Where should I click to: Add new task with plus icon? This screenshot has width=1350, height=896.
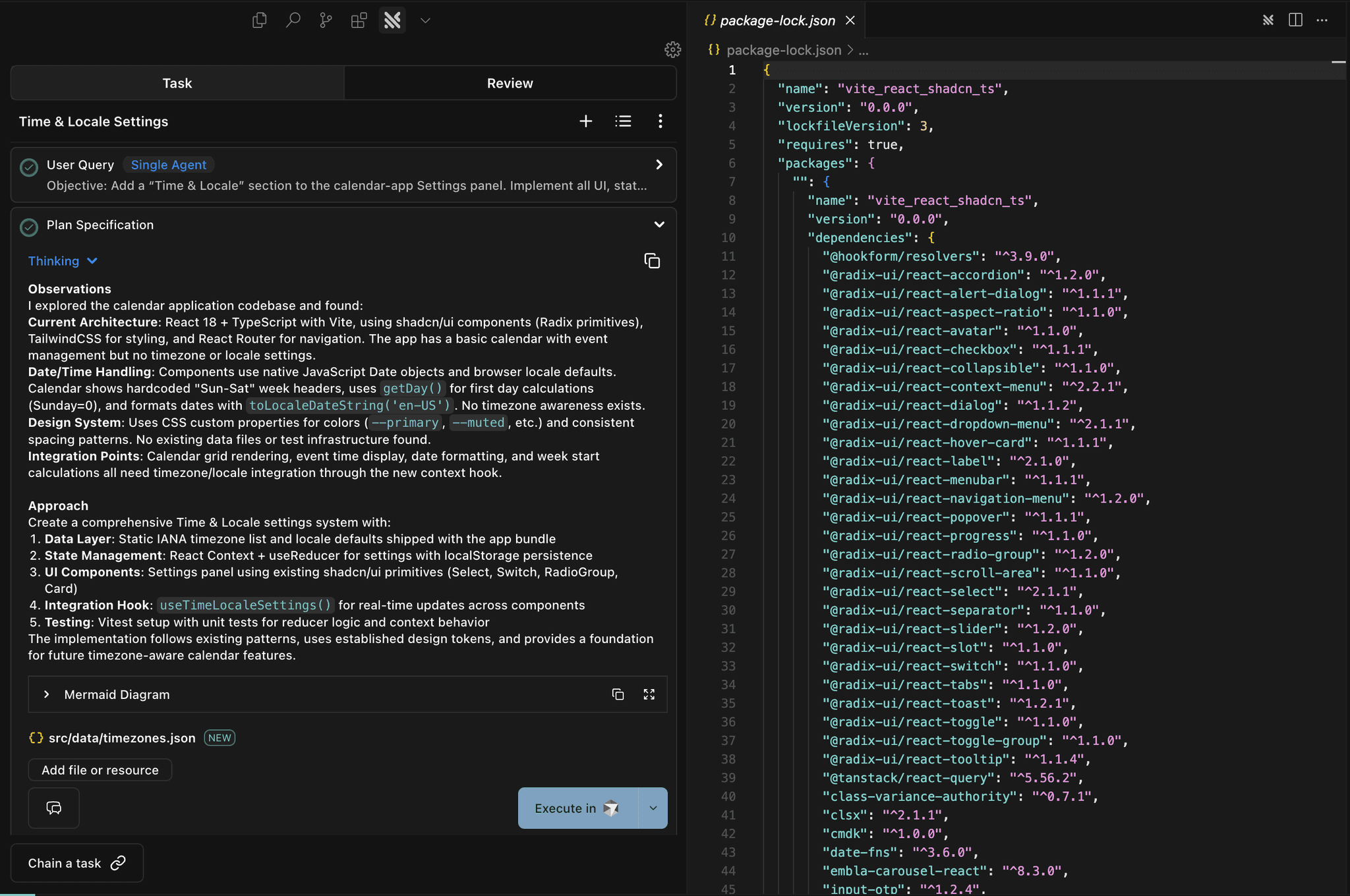(585, 121)
